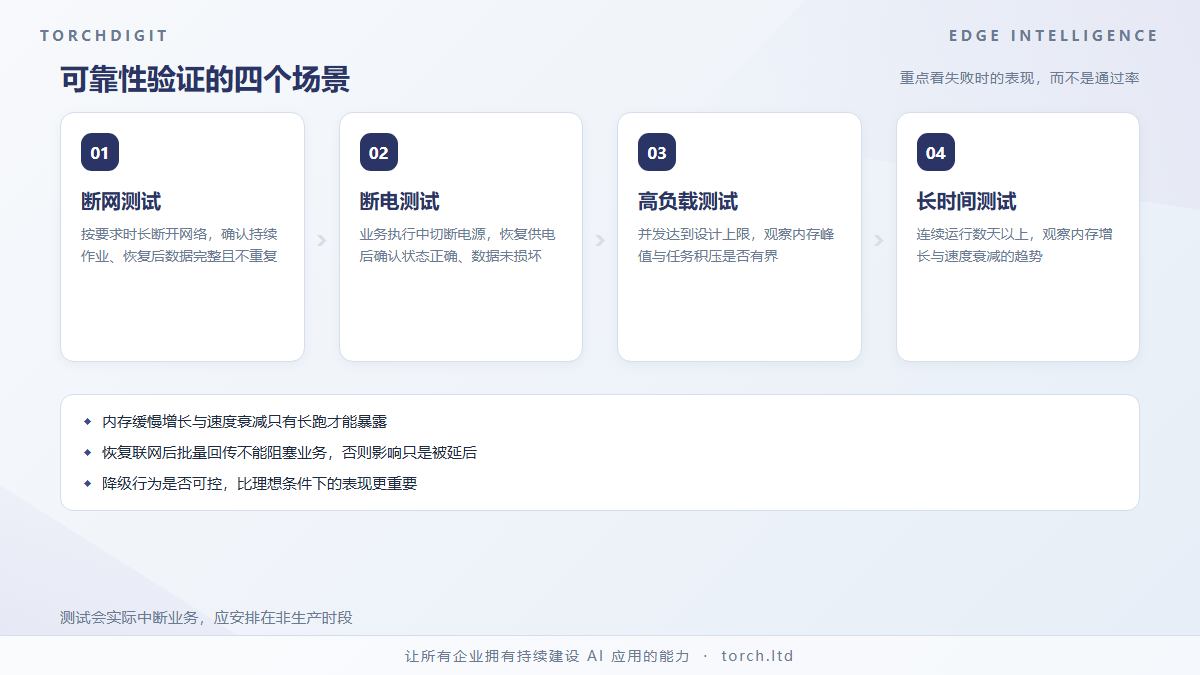Click diamond bullet before 恢复联网后
1200x675 pixels.
[x=87, y=453]
